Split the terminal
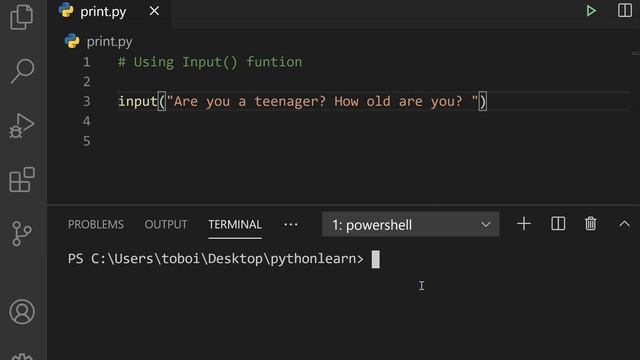Viewport: 640px width, 360px height. click(x=558, y=224)
